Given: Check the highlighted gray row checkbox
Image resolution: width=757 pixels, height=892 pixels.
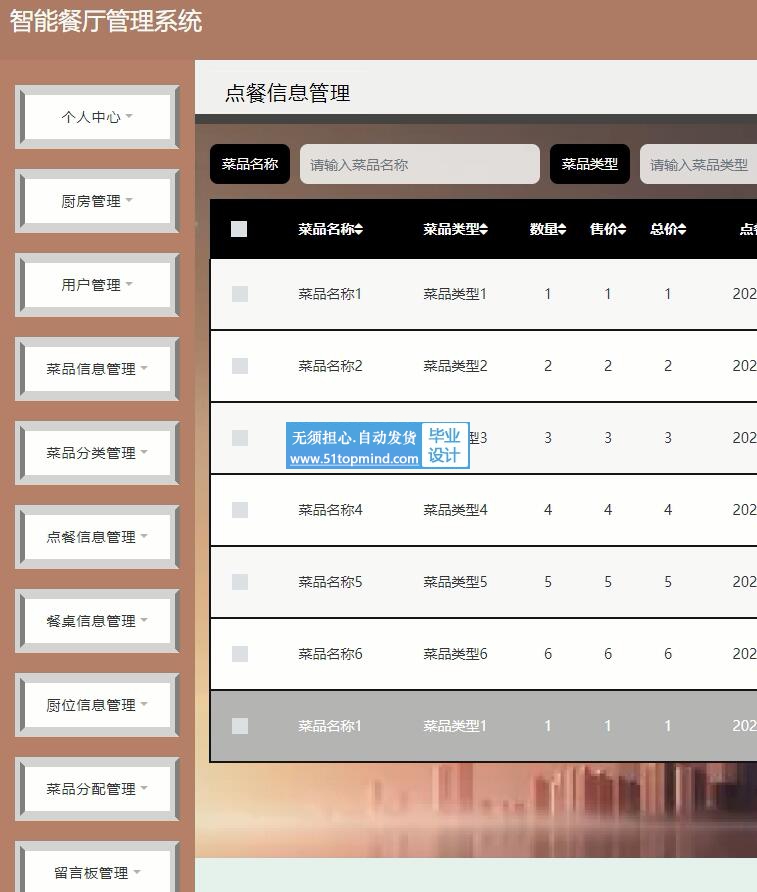Looking at the screenshot, I should (240, 726).
